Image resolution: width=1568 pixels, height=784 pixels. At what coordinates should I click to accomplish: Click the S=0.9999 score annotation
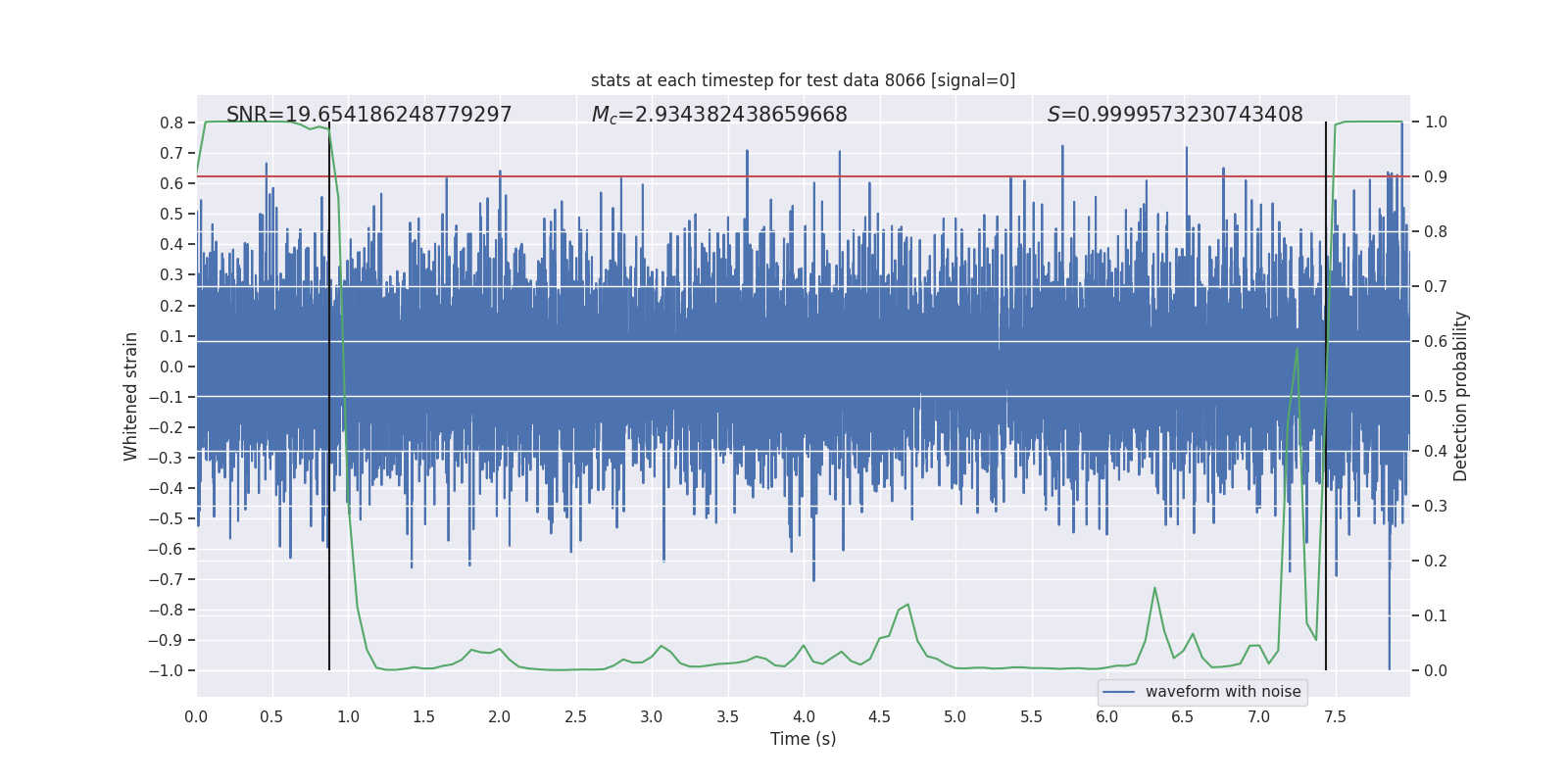pos(1175,115)
